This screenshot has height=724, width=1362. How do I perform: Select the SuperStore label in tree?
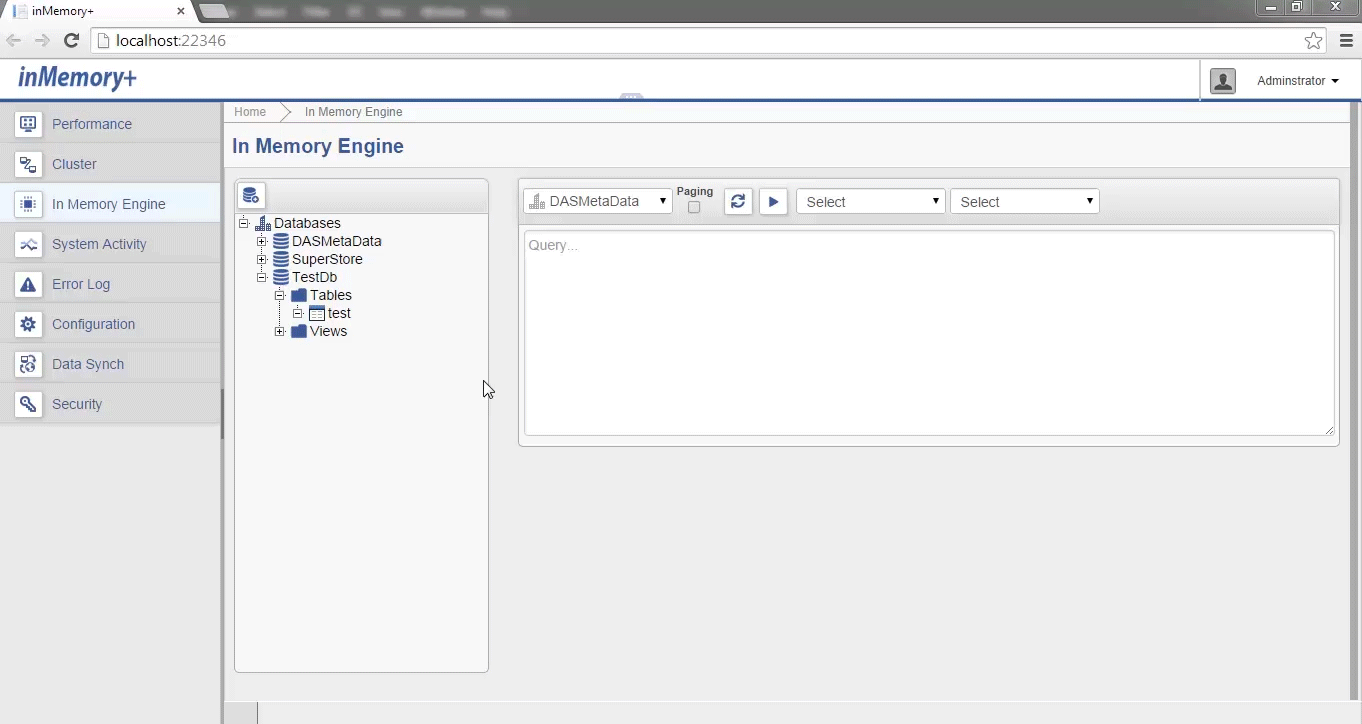327,259
